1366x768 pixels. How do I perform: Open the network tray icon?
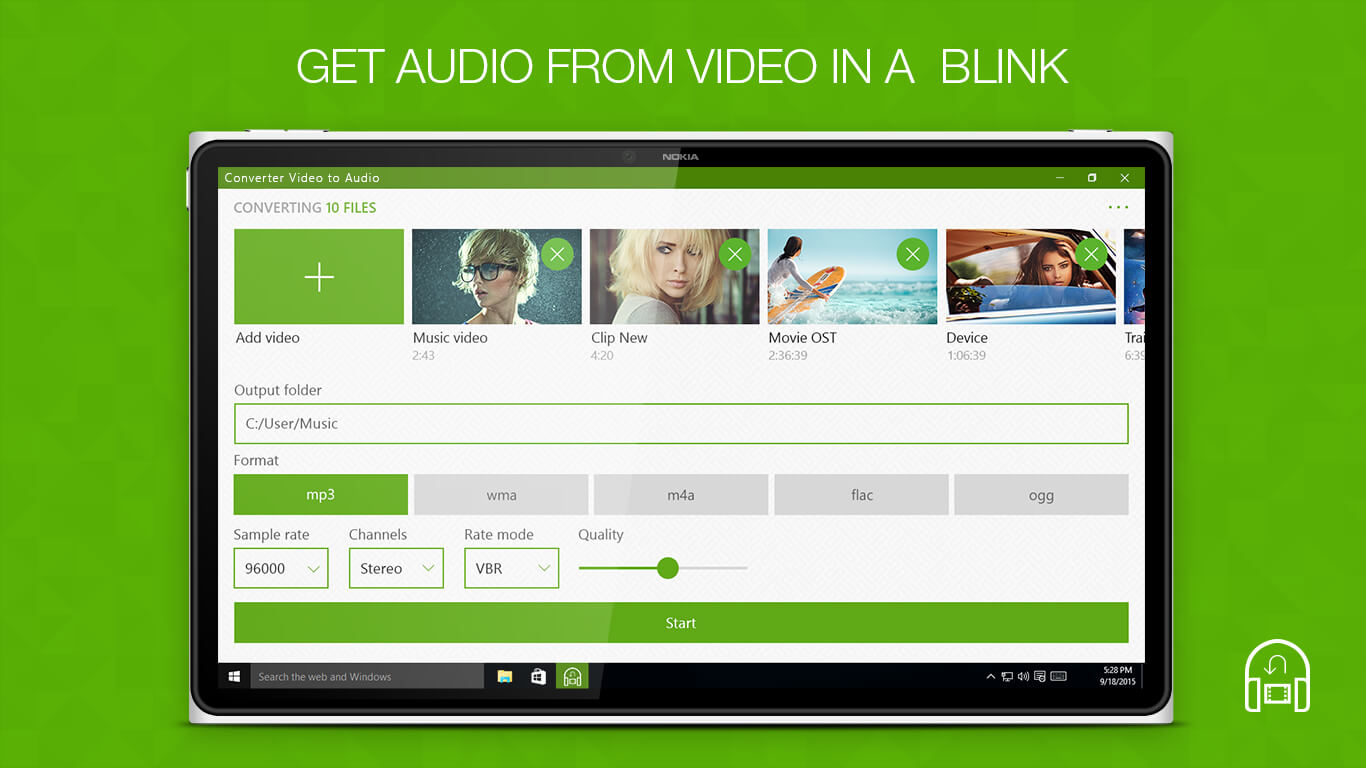tap(1007, 677)
